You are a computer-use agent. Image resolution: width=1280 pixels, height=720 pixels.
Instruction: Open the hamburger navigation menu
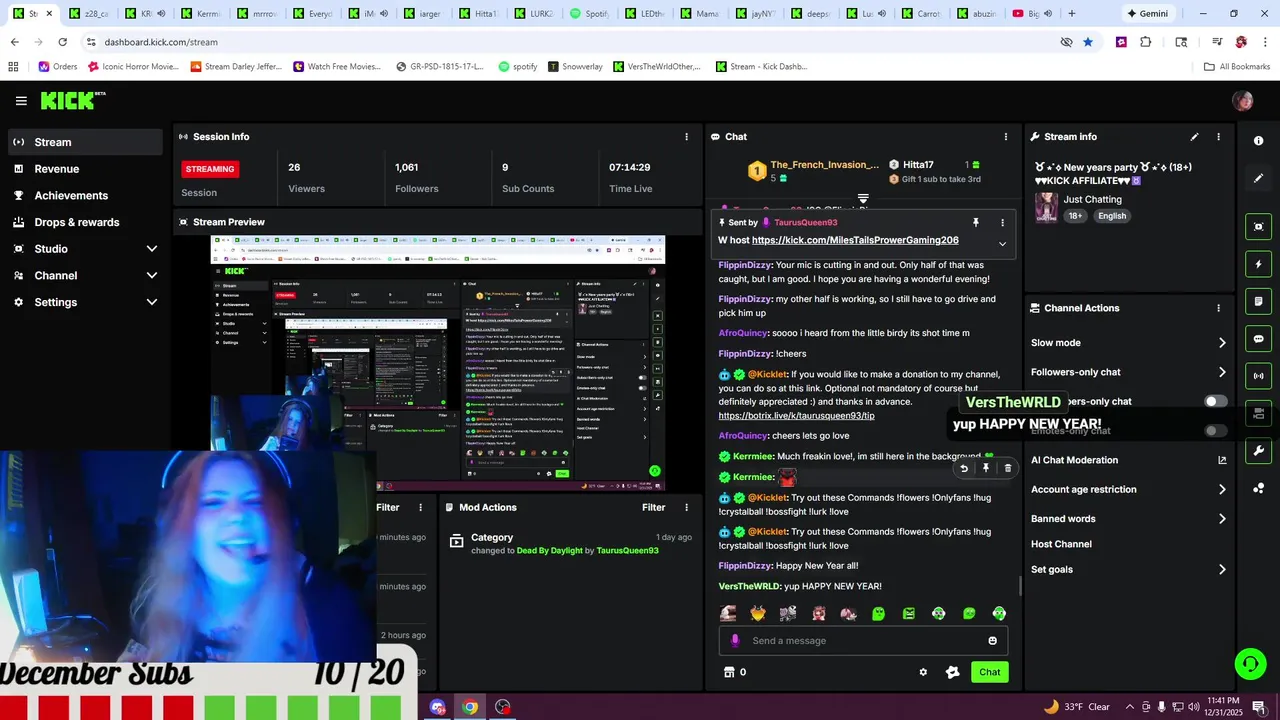[21, 101]
